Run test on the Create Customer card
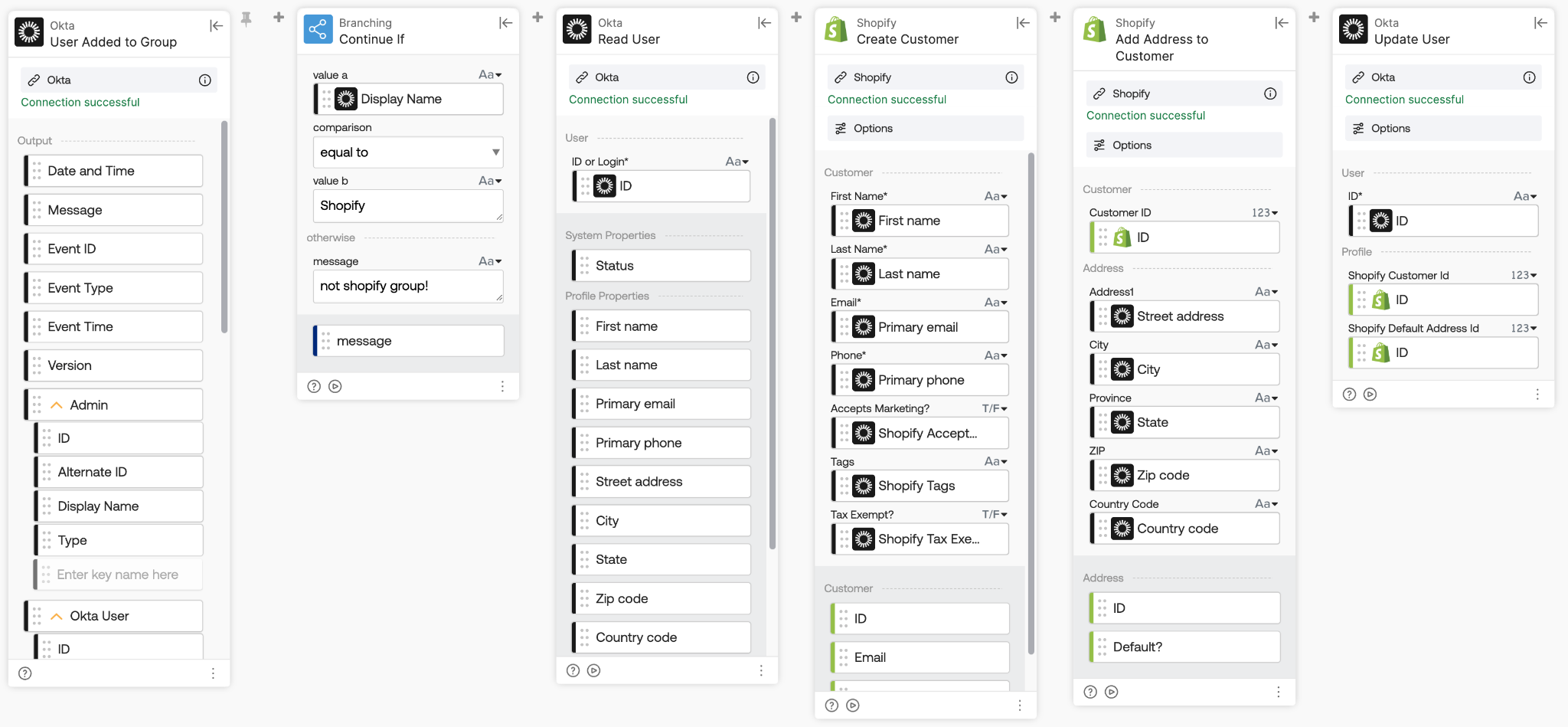 coord(853,706)
